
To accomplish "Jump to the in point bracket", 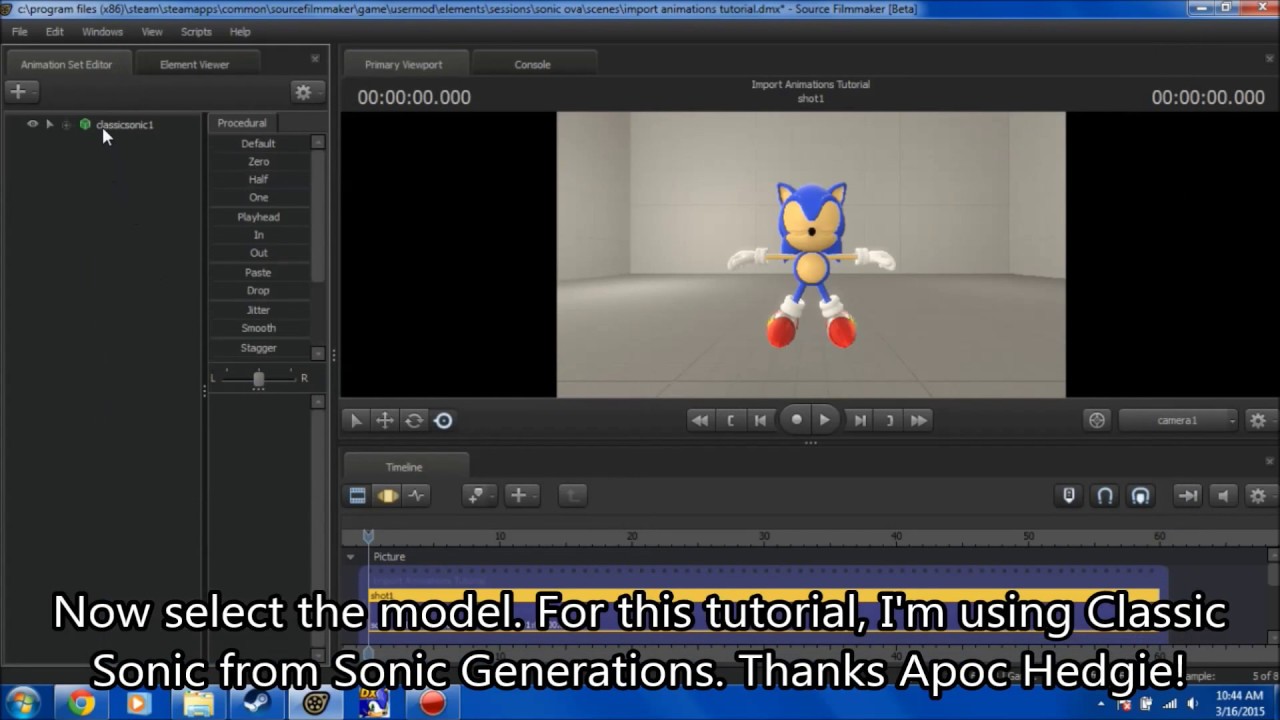I will tap(731, 421).
